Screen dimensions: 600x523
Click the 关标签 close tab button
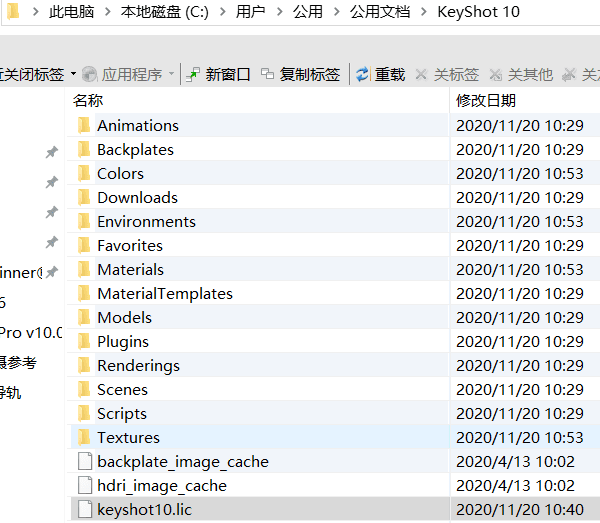pos(447,75)
